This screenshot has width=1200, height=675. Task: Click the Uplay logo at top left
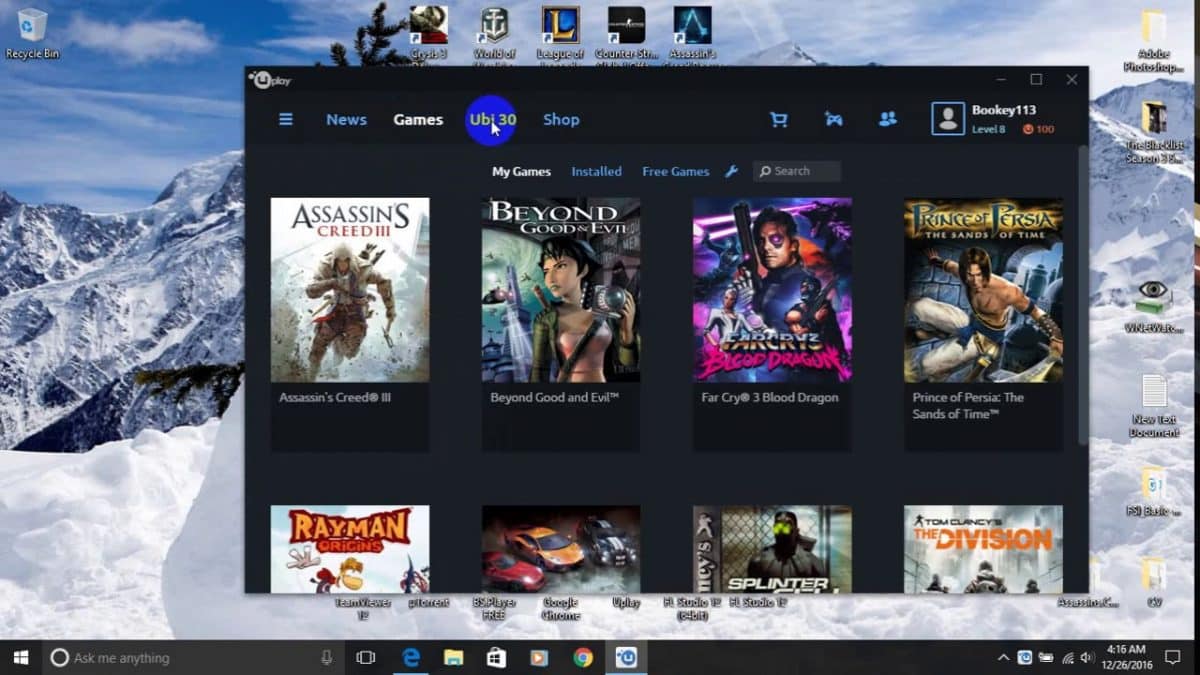(x=268, y=78)
